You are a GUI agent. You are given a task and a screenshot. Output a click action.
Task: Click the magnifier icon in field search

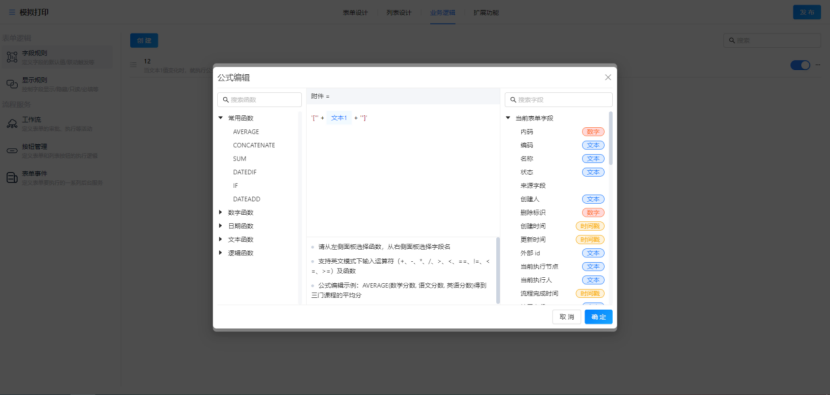(x=513, y=100)
